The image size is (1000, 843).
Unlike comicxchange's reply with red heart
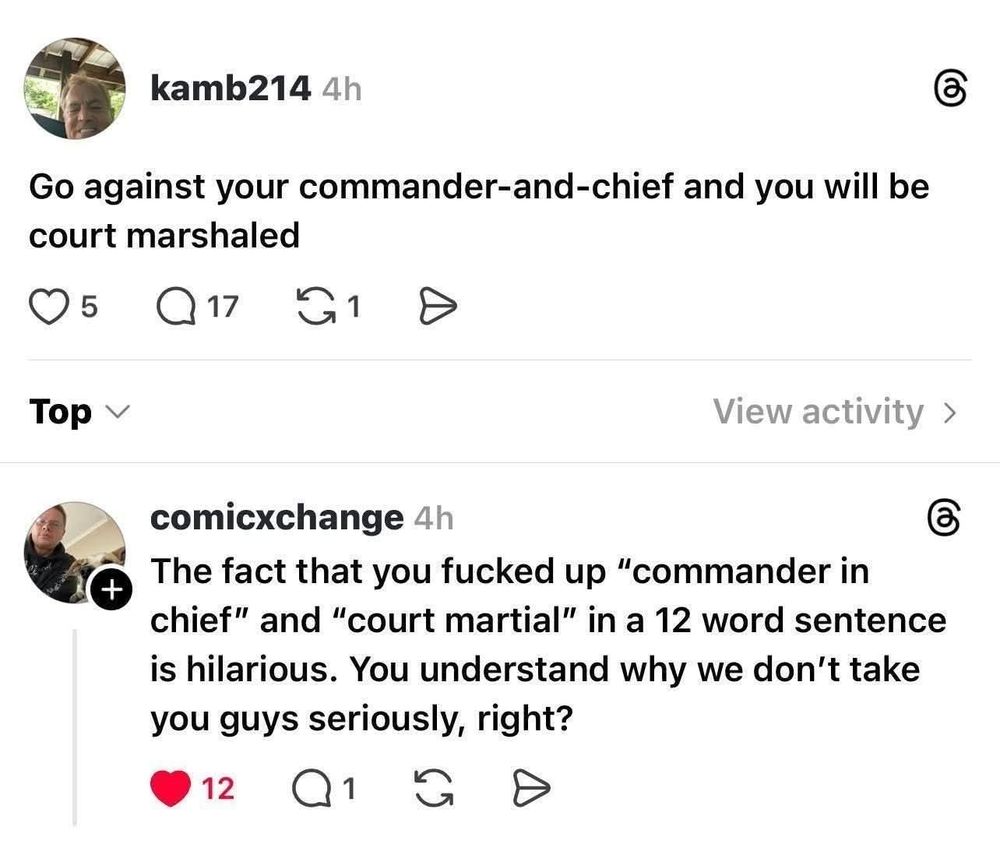[x=170, y=788]
